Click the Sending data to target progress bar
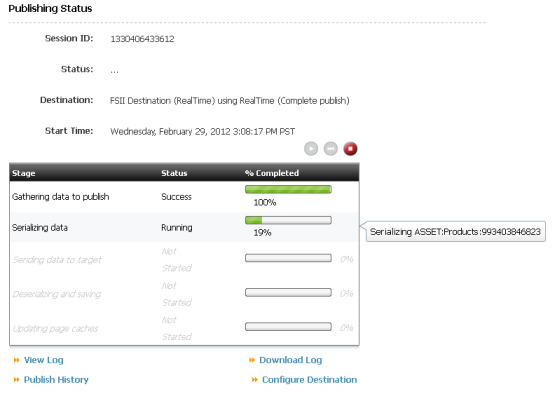 [288, 258]
